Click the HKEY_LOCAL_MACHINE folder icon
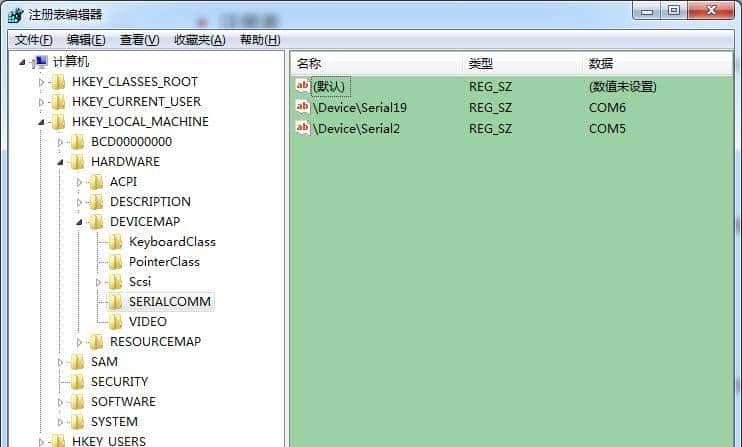This screenshot has height=447, width=742. (x=58, y=122)
